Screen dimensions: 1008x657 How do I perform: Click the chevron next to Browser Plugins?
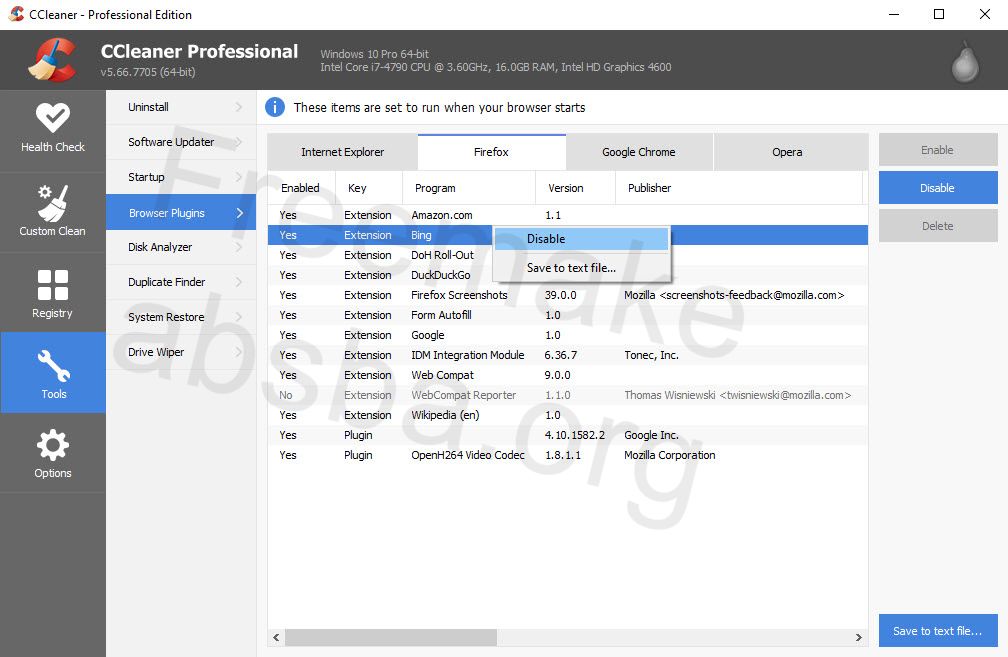239,213
